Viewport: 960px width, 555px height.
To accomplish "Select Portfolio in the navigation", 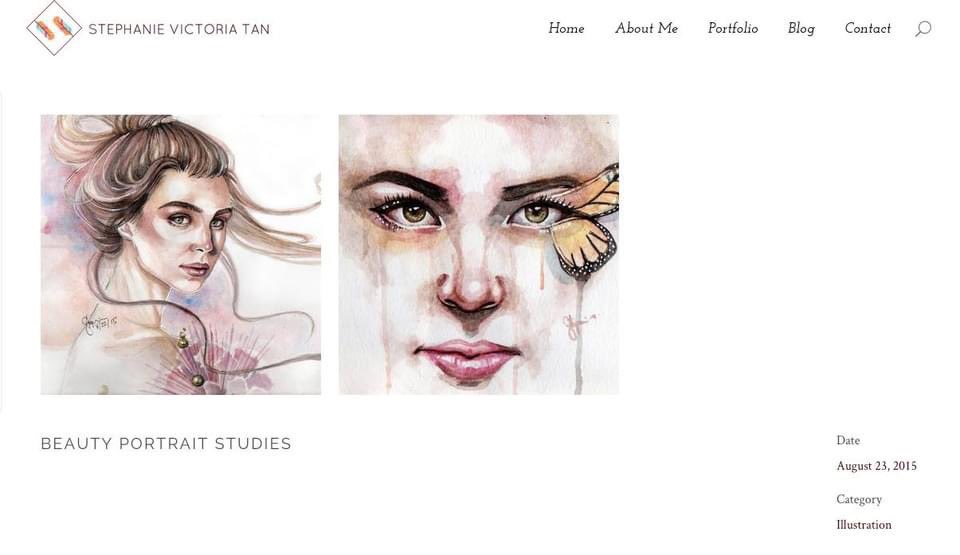I will coord(733,29).
